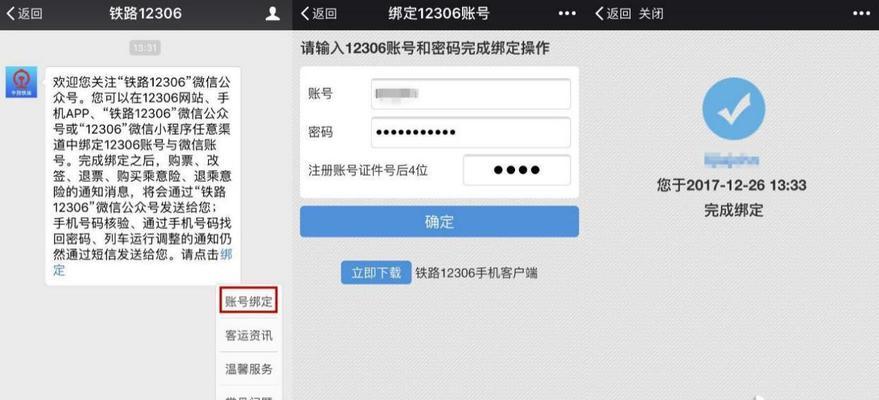Tap the blue checkmark success icon

pos(733,109)
